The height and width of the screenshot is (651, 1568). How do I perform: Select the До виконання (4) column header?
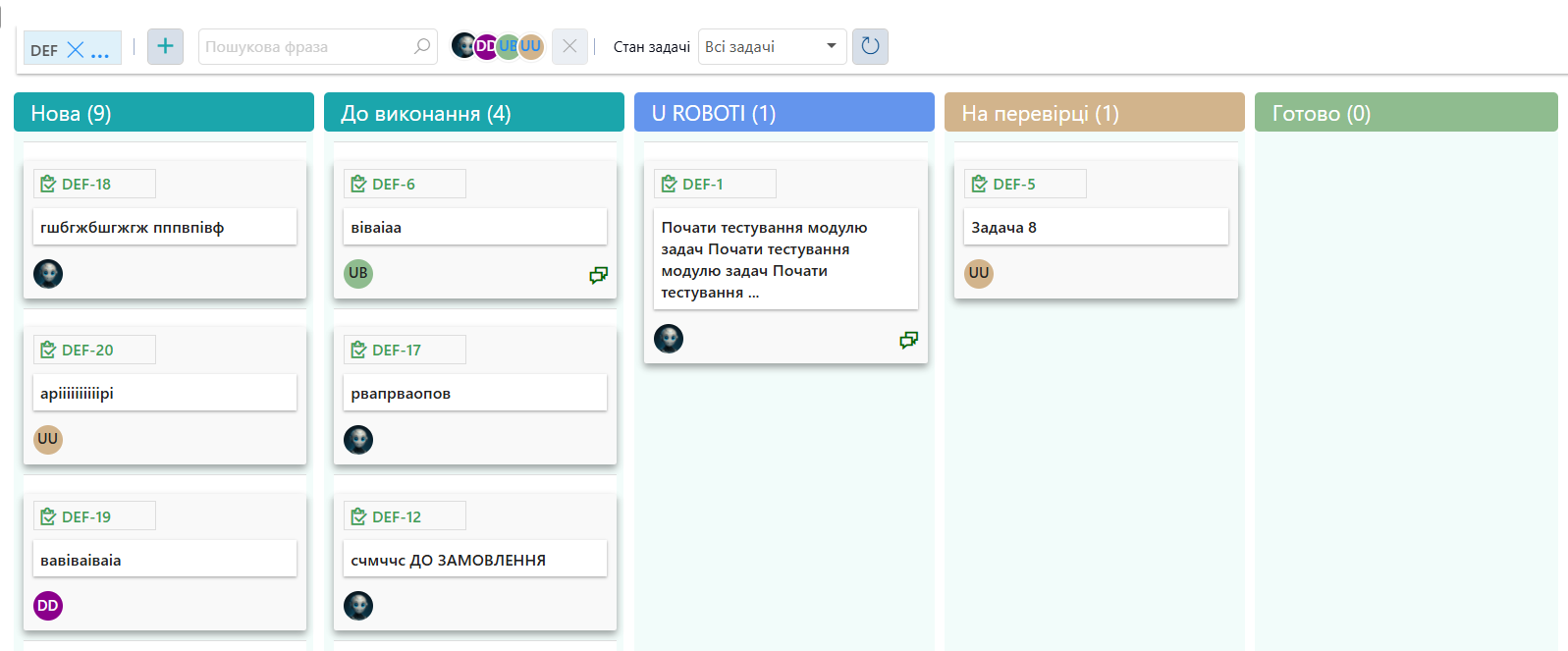pos(474,113)
